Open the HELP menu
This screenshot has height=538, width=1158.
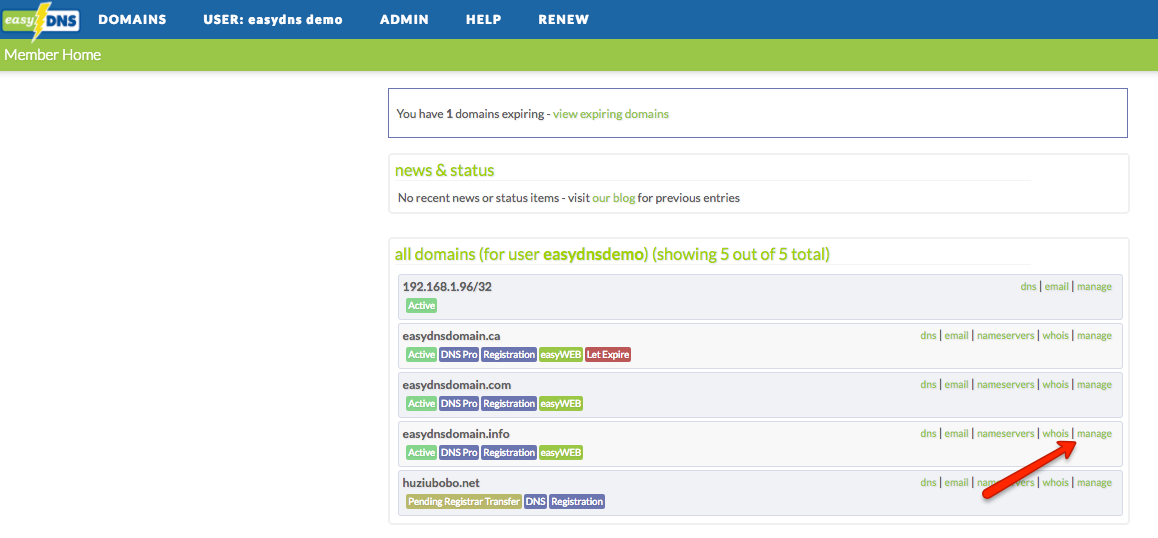click(484, 20)
